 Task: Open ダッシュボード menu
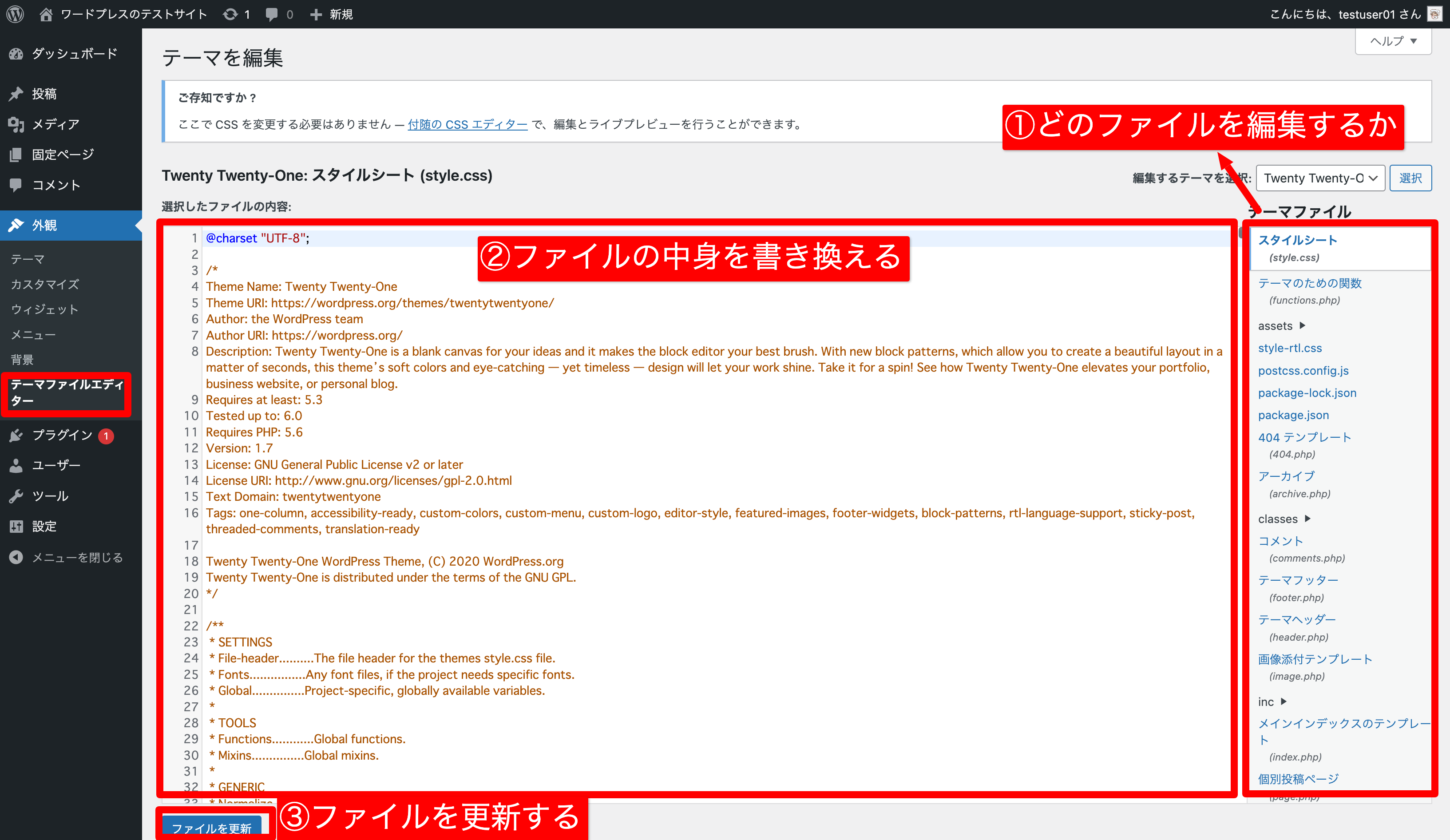coord(71,54)
